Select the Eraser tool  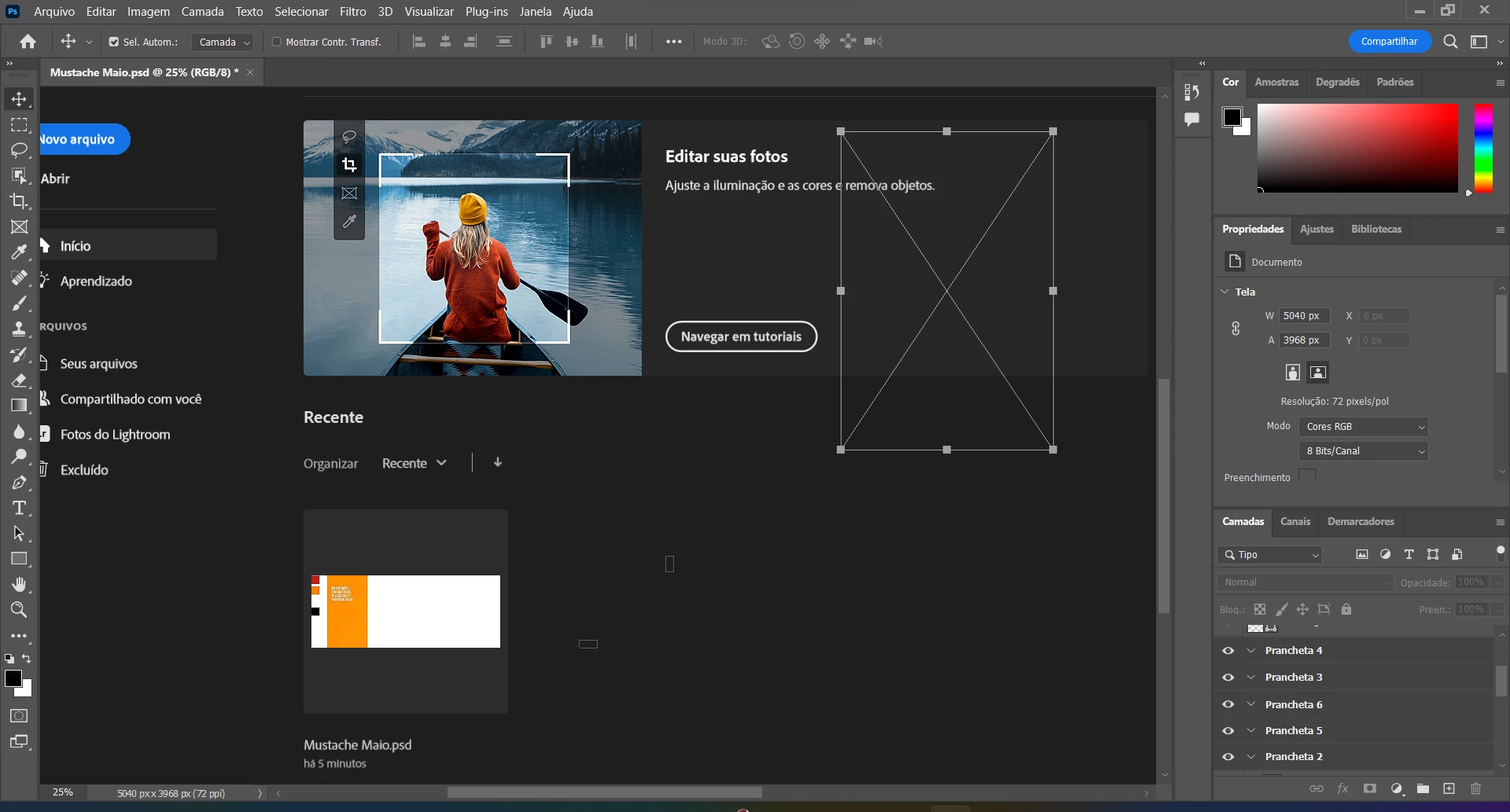click(19, 380)
